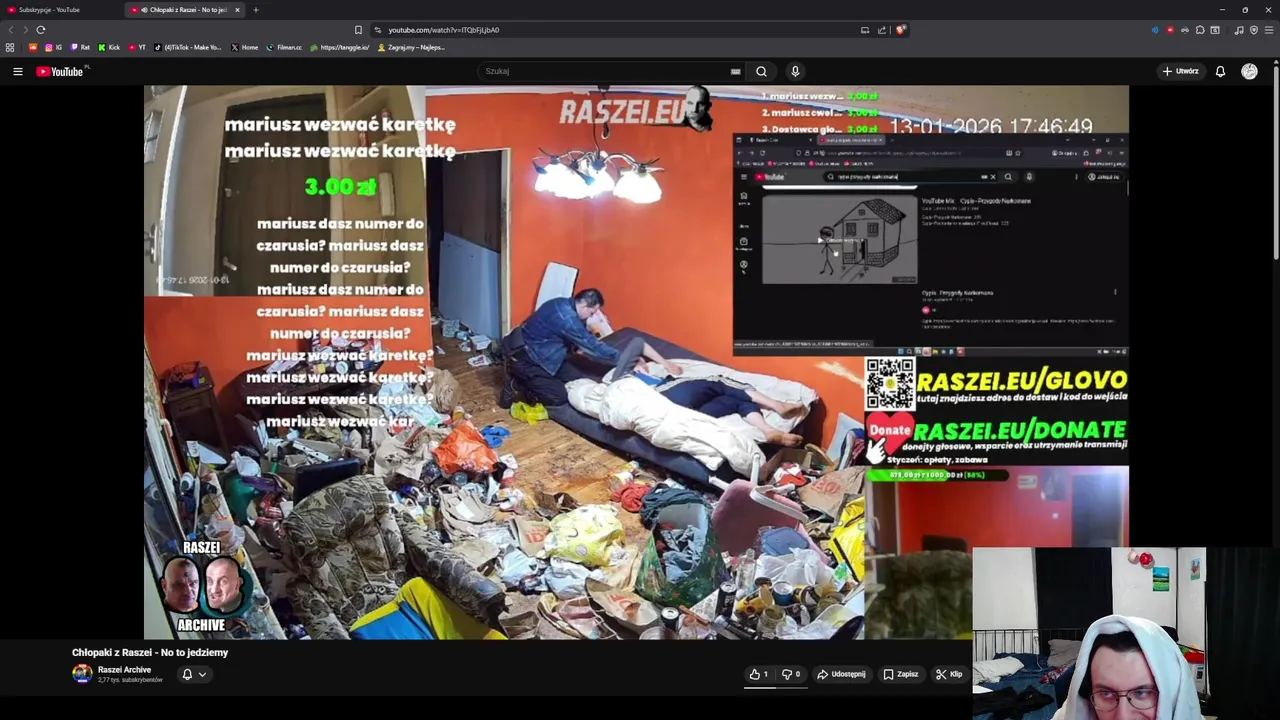Go forward in browser history
1280x720 pixels.
(x=25, y=30)
